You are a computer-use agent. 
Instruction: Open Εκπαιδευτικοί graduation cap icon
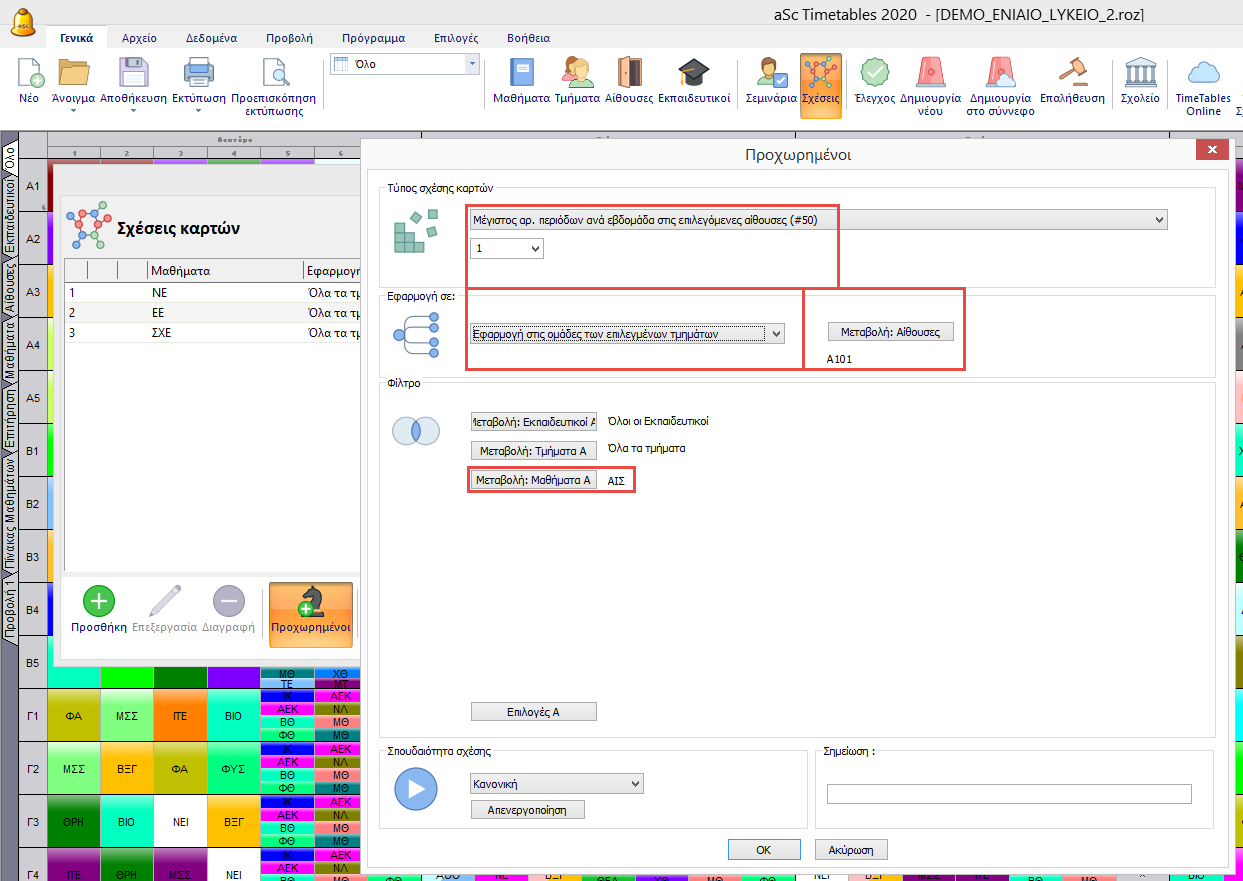click(693, 74)
